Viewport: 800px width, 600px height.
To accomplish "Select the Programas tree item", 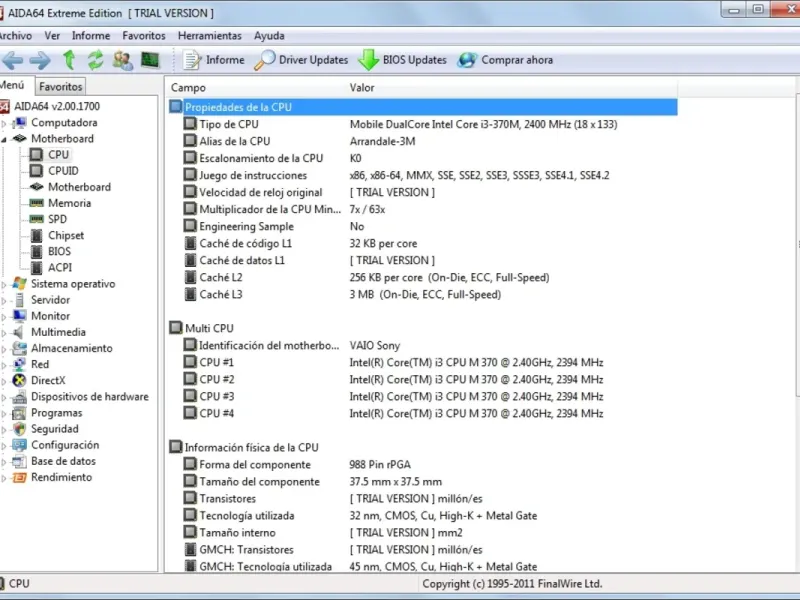I will click(57, 413).
